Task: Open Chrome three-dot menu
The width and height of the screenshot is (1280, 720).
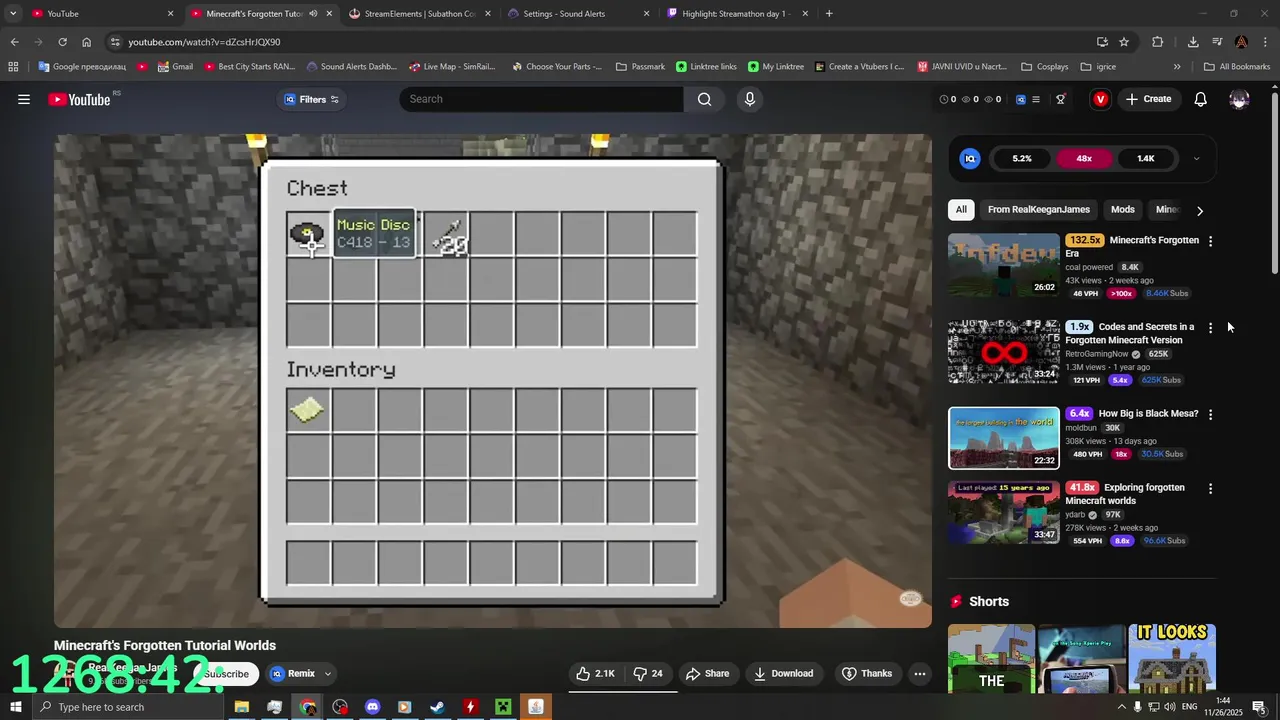Action: tap(1265, 42)
